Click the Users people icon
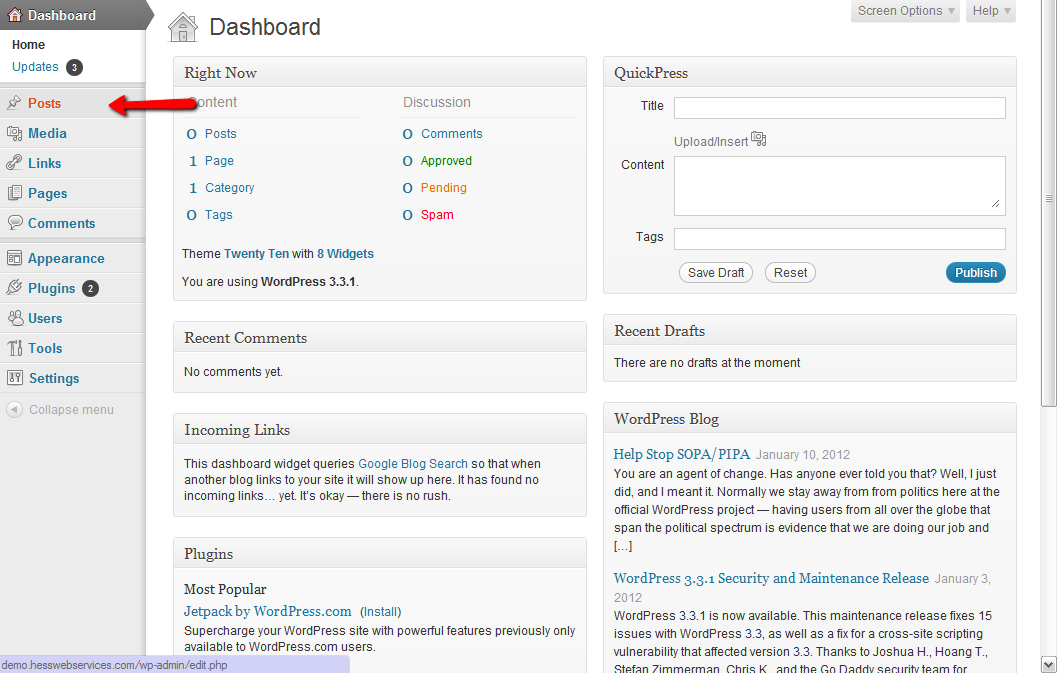Viewport: 1057px width, 673px height. 14,318
